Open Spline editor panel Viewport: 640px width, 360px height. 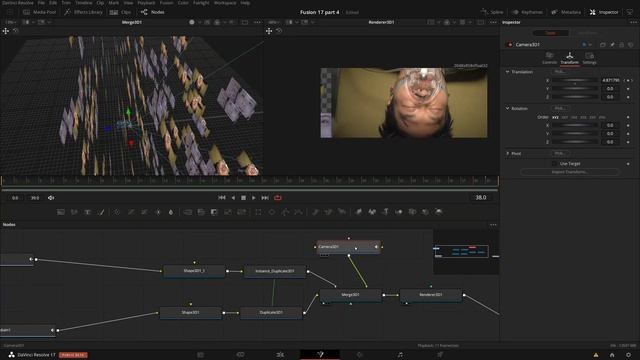tap(492, 12)
